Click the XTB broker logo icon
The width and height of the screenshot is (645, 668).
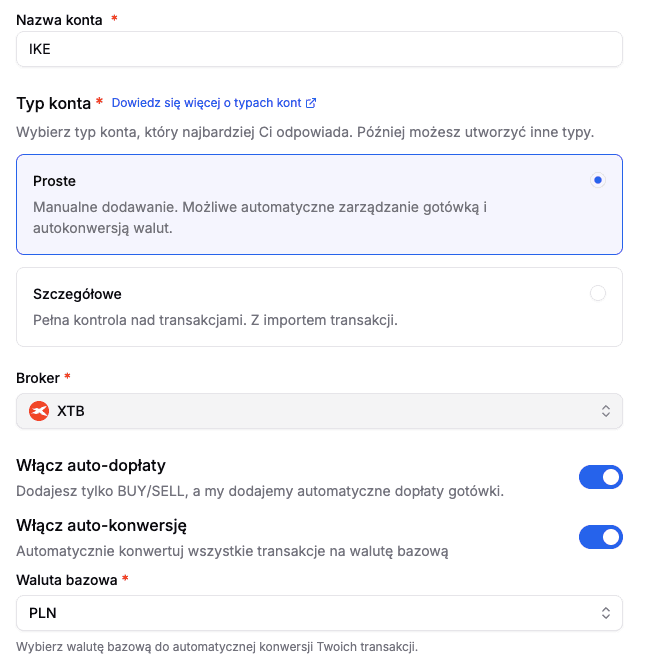40,411
